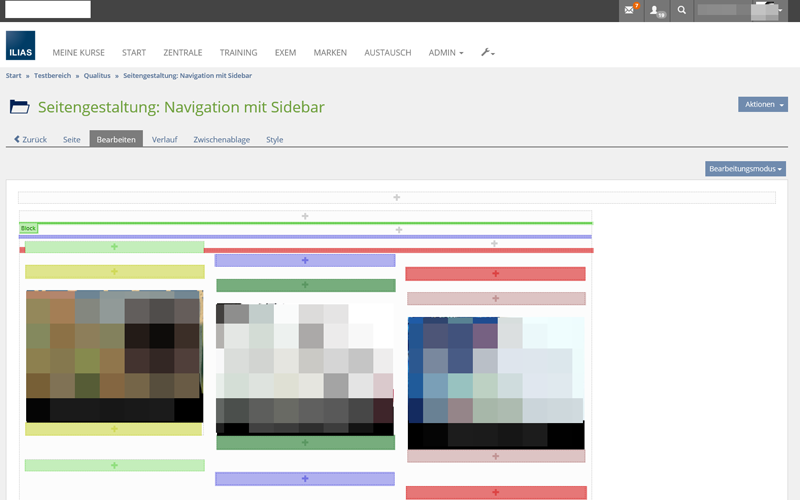Go back via Zurück link

tap(31, 139)
